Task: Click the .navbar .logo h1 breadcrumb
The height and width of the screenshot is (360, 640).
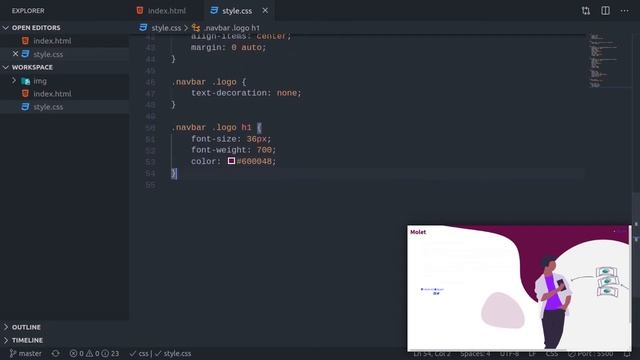Action: coord(231,28)
